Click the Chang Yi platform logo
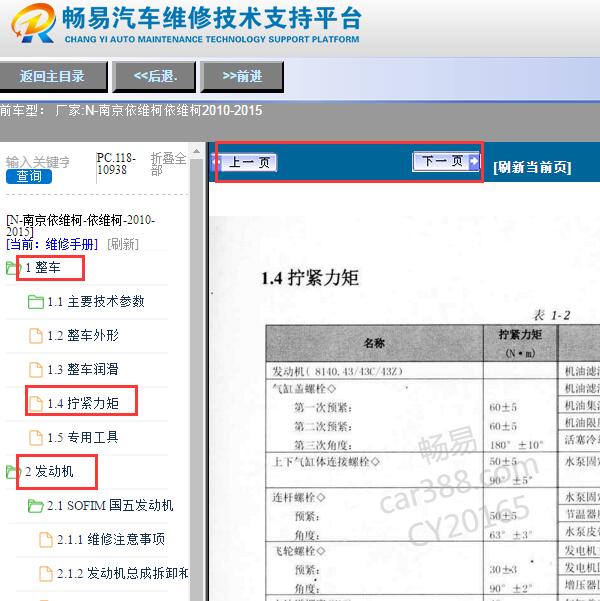 pos(33,23)
